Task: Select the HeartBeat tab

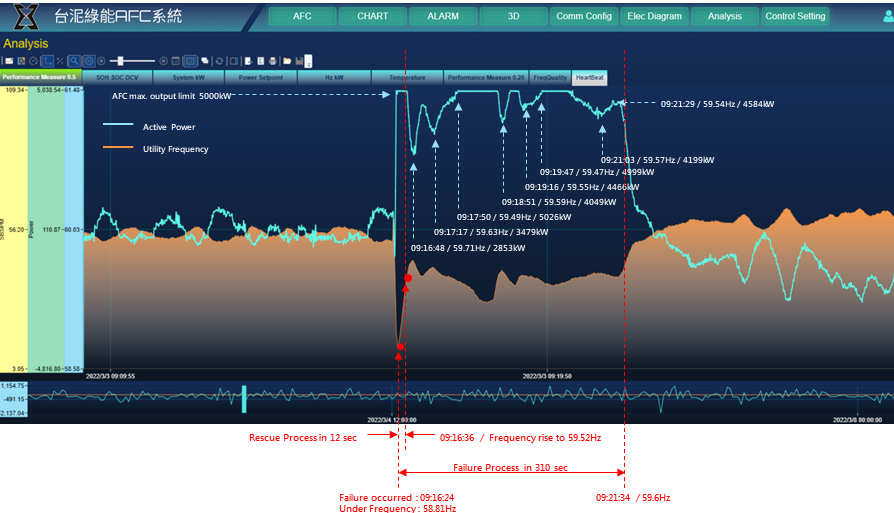Action: click(x=589, y=77)
